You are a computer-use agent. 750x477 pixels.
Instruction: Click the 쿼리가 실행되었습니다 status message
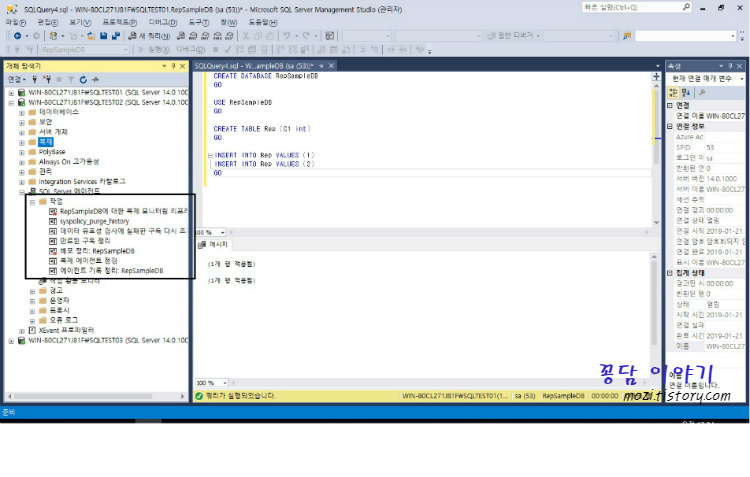tap(240, 396)
